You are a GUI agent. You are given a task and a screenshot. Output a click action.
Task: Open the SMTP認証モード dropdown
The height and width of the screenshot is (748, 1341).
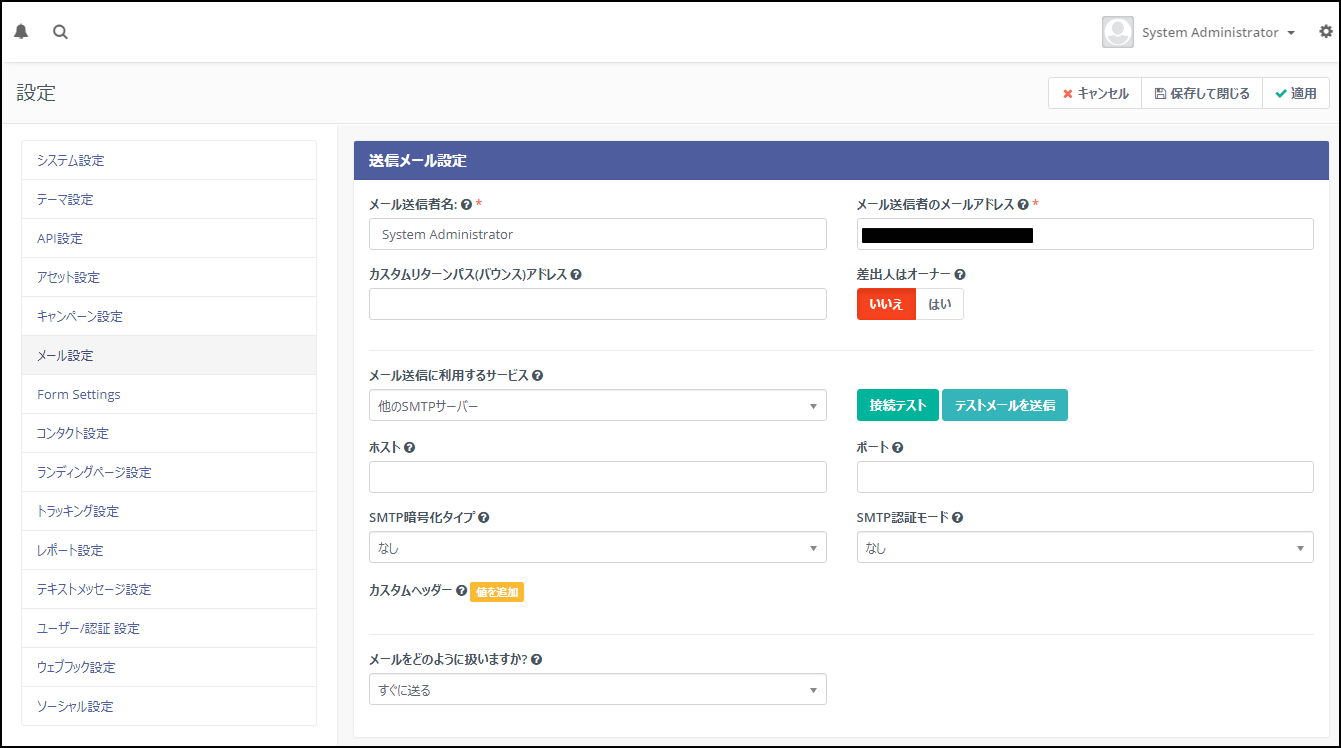click(1084, 548)
